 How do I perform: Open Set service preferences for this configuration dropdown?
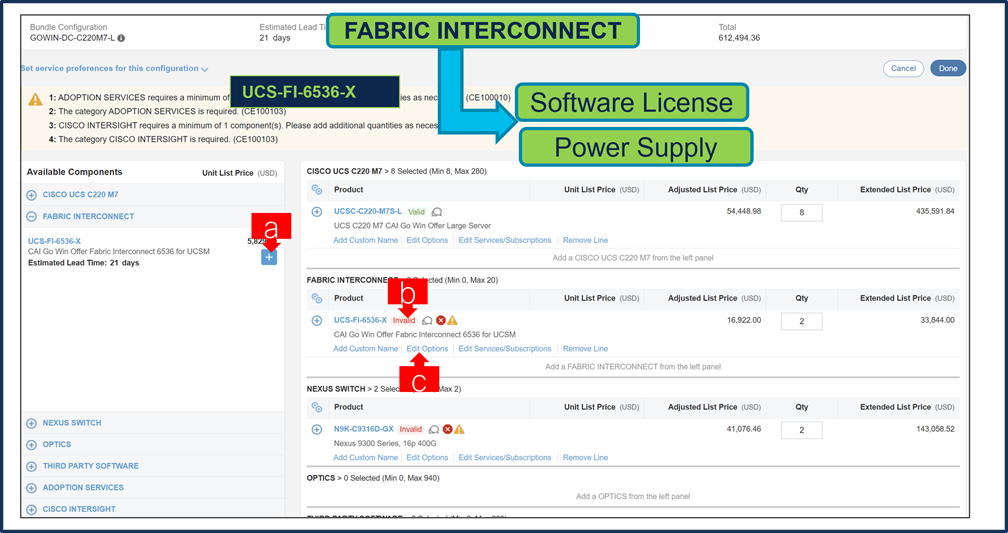(x=114, y=68)
